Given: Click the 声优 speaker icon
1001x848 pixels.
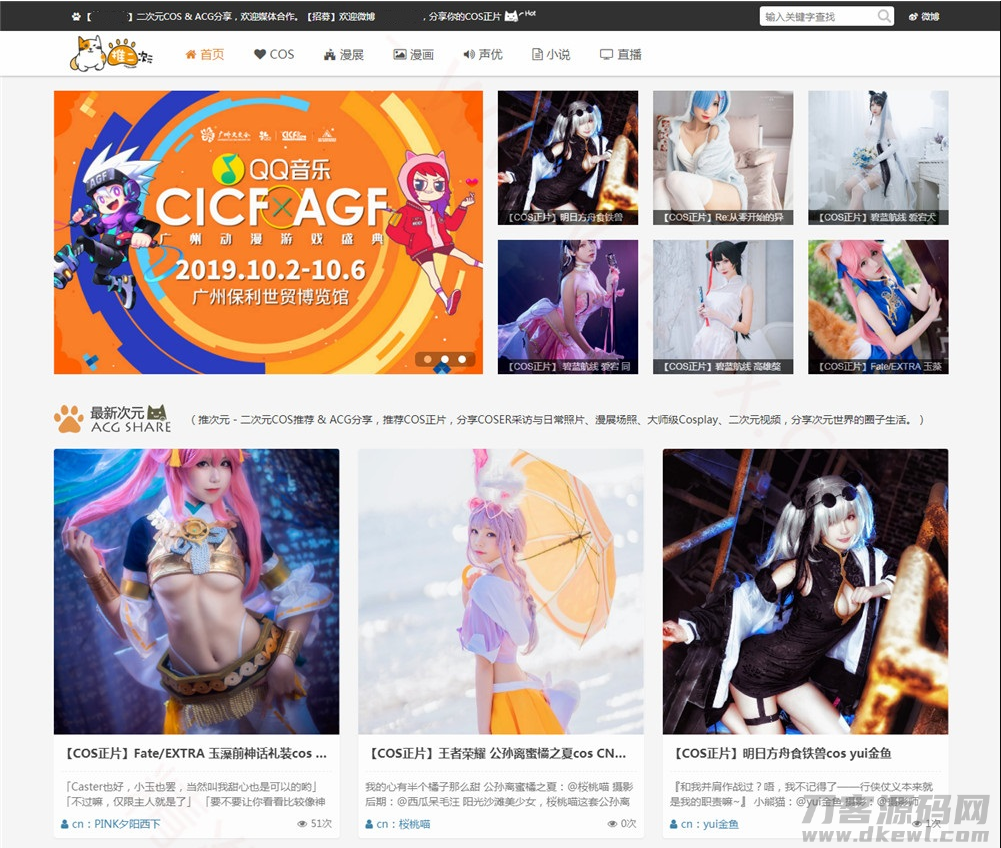Looking at the screenshot, I should pyautogui.click(x=467, y=54).
